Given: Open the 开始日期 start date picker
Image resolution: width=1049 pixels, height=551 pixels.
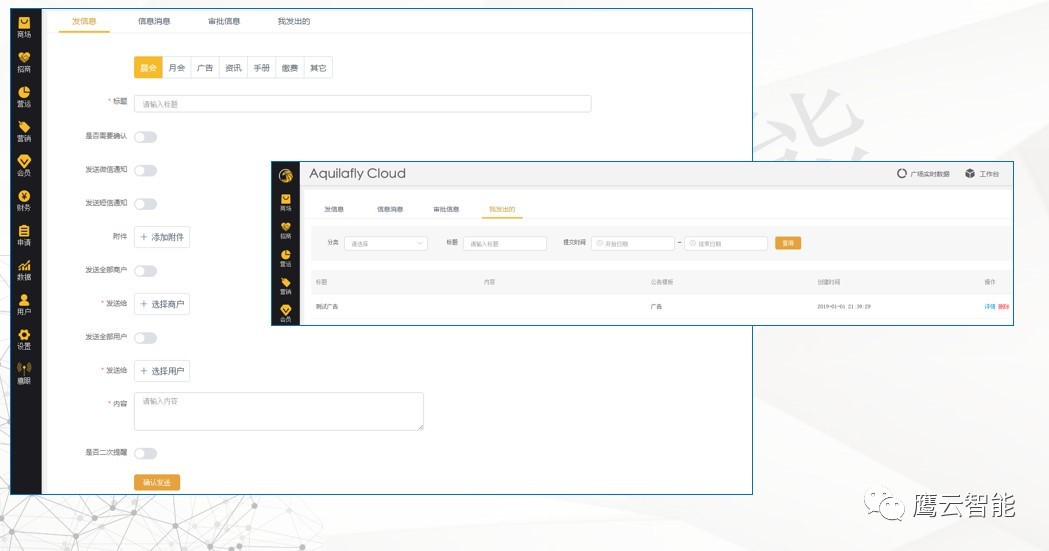Looking at the screenshot, I should coord(633,243).
